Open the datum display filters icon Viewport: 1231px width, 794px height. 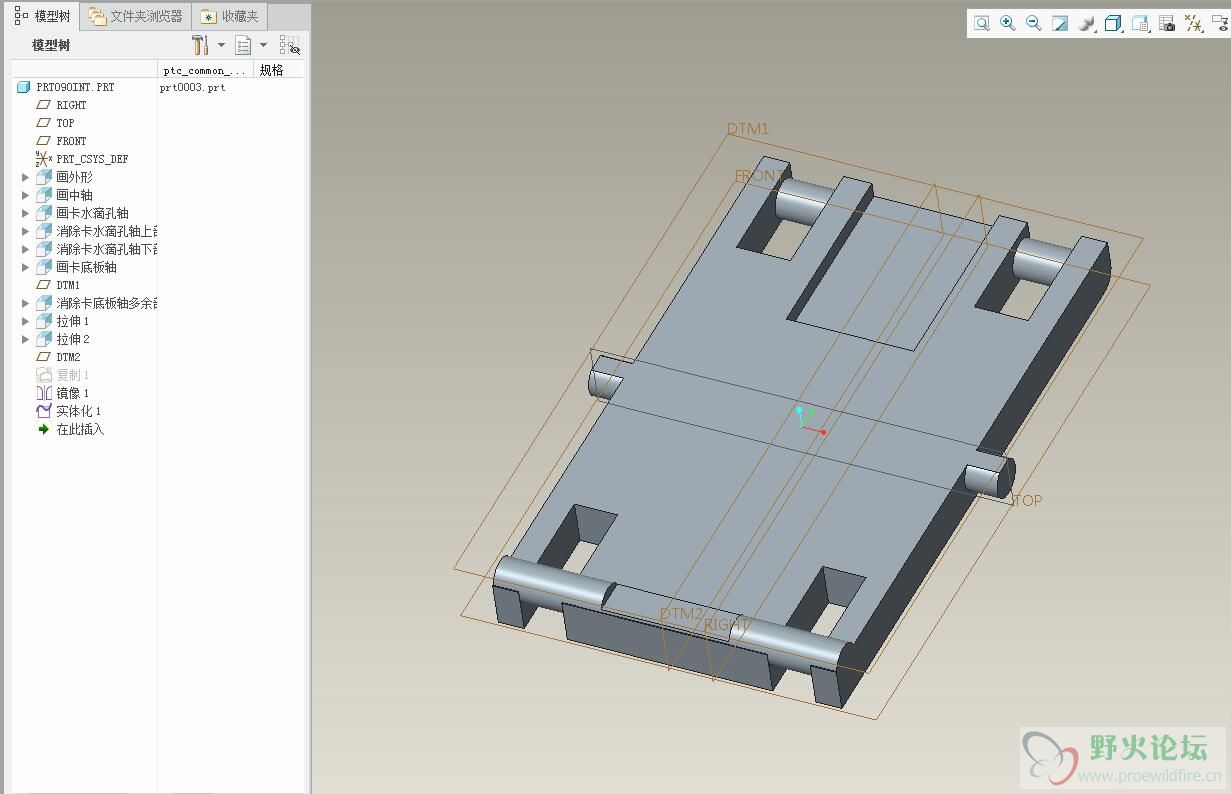click(1193, 24)
